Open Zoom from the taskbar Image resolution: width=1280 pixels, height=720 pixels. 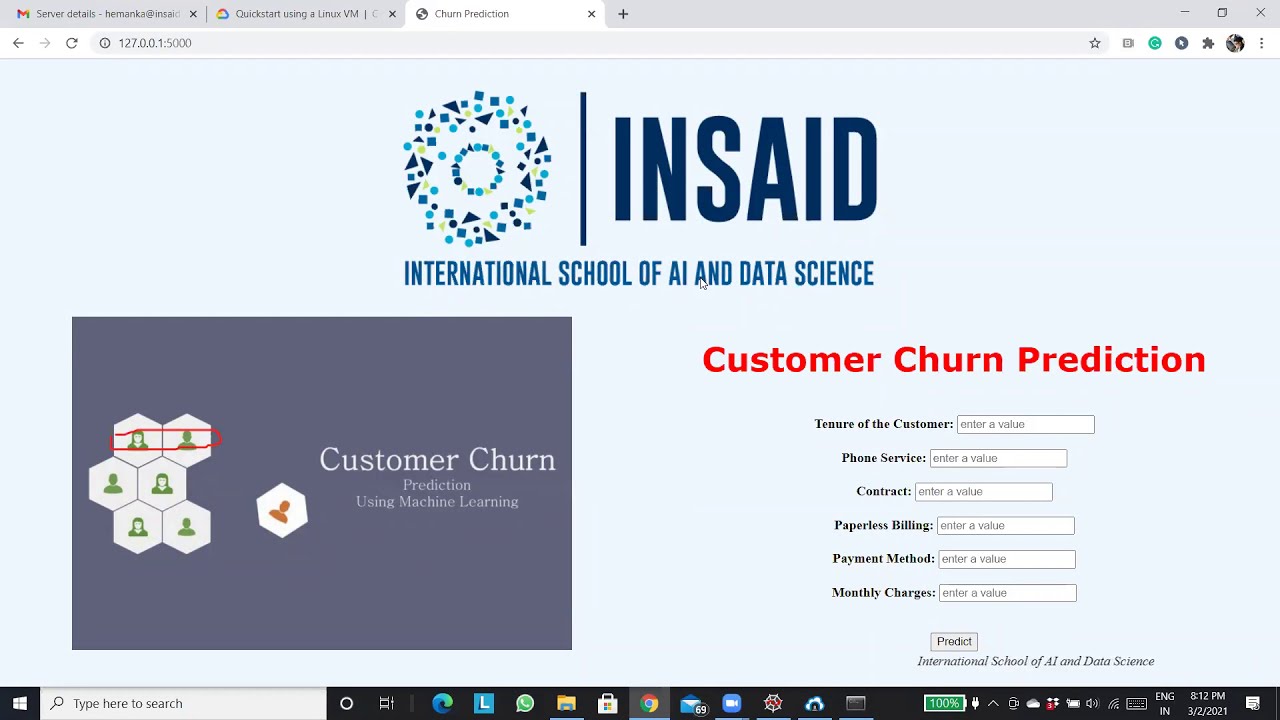pyautogui.click(x=731, y=703)
